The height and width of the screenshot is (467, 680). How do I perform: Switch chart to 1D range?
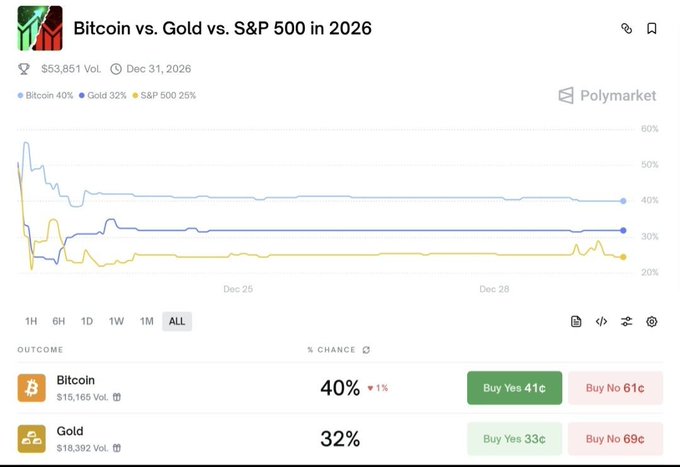pos(87,321)
